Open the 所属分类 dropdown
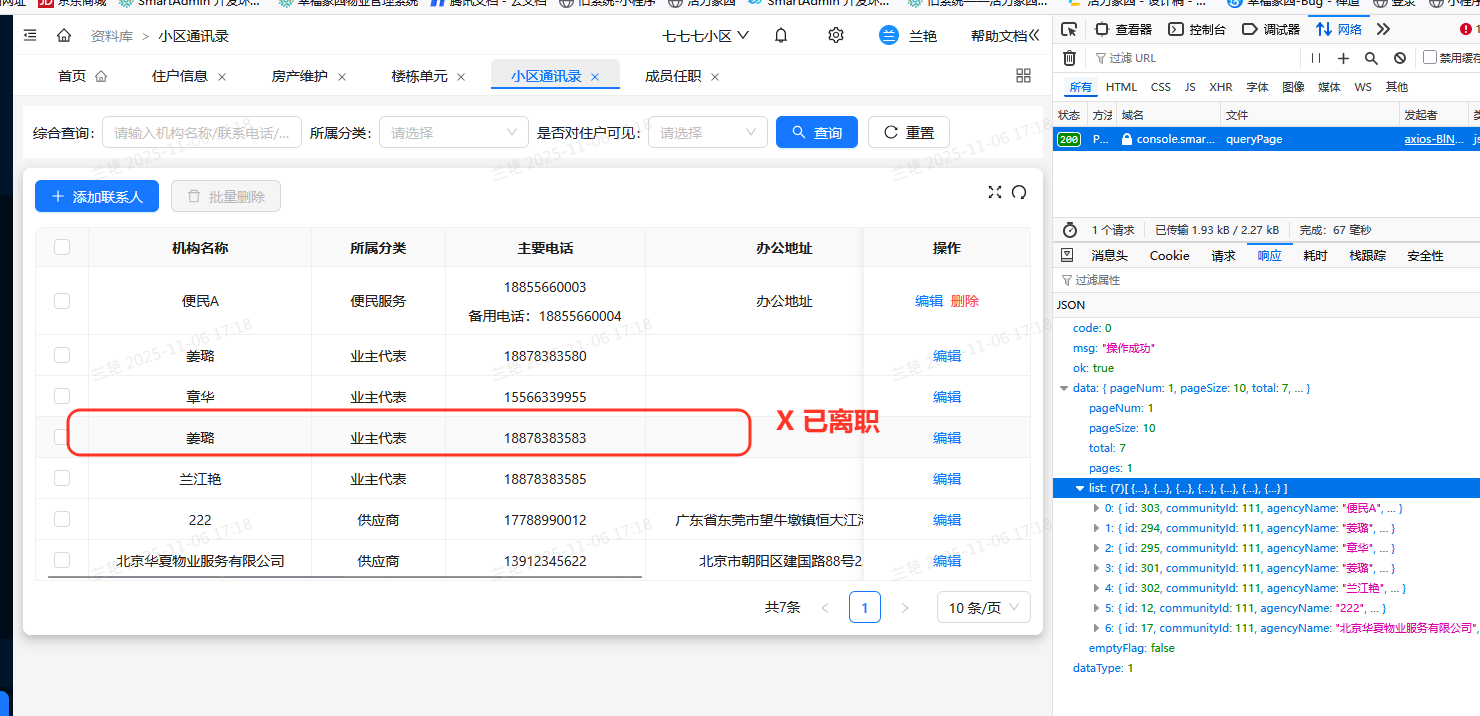 tap(453, 132)
